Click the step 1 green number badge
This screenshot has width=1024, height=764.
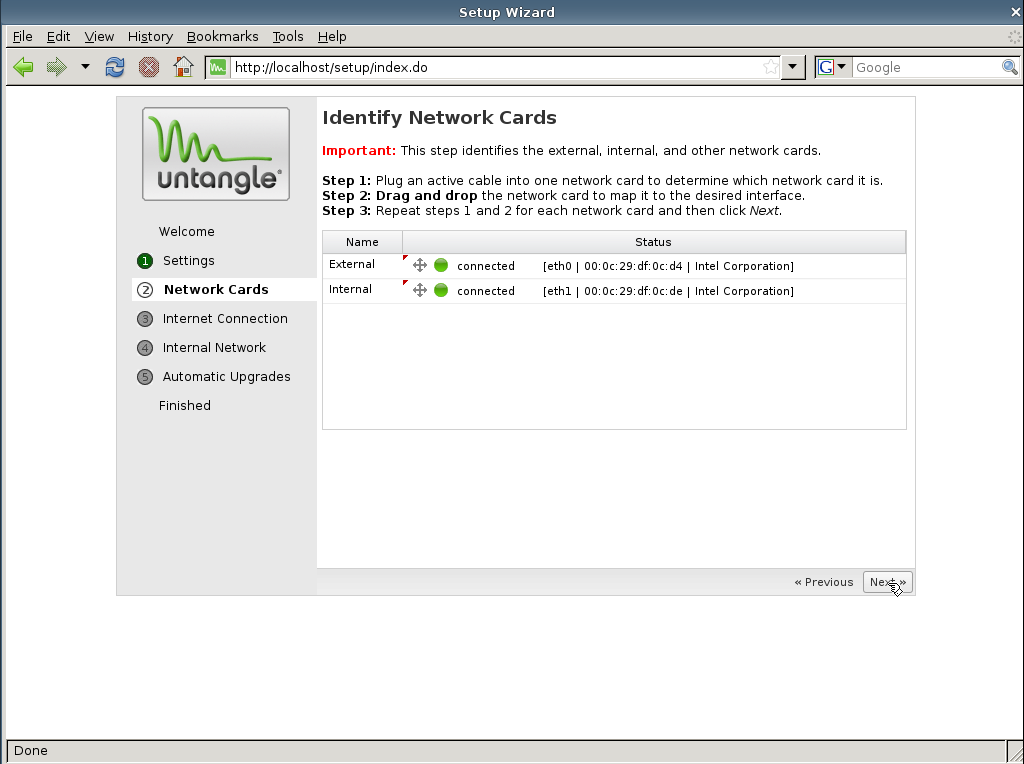[x=145, y=261]
